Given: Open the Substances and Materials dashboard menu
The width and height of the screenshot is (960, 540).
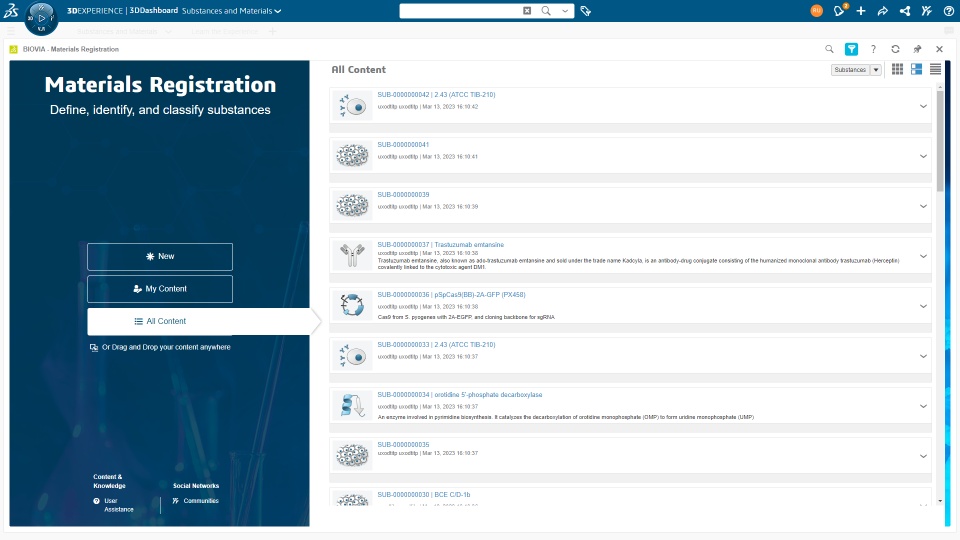Looking at the screenshot, I should tap(231, 11).
